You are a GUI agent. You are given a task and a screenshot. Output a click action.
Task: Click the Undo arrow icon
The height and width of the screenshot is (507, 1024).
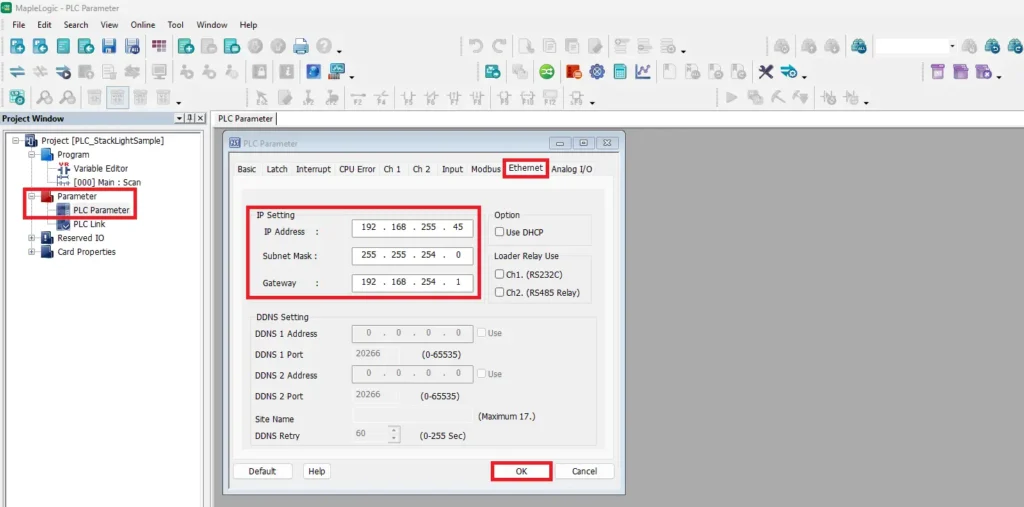(476, 46)
